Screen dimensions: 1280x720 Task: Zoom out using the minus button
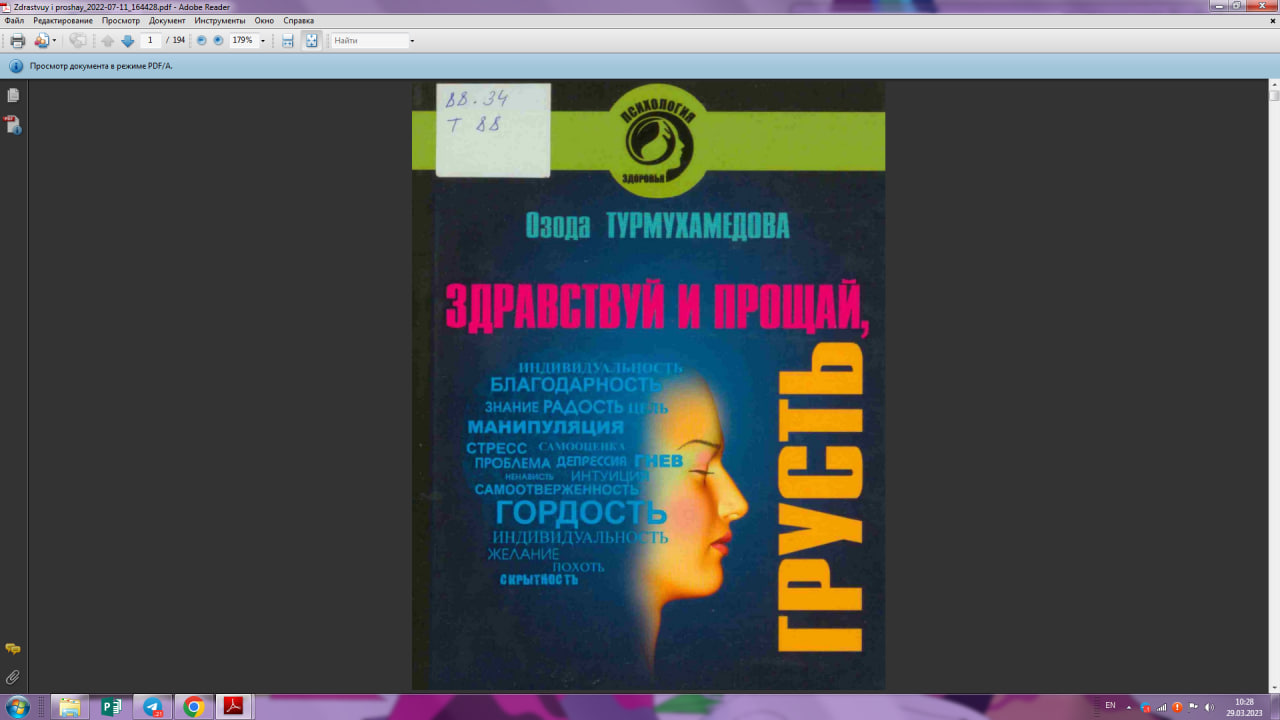point(202,40)
